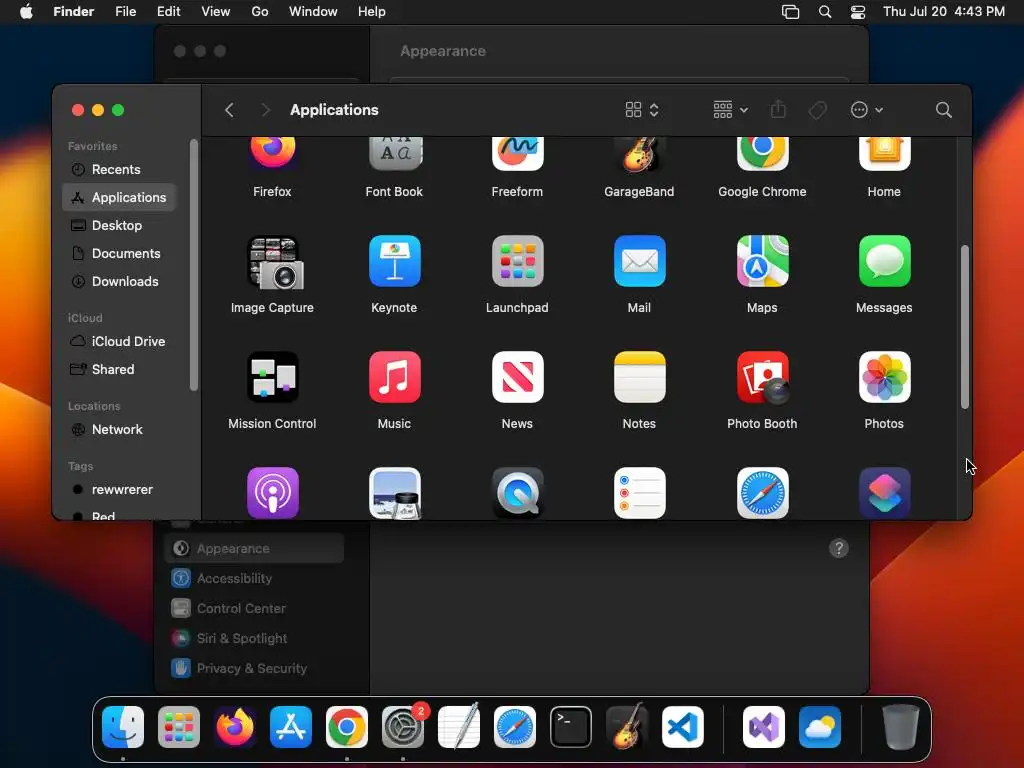Open Visual Studio Code from the Dock
Viewport: 1024px width, 768px height.
click(x=682, y=727)
